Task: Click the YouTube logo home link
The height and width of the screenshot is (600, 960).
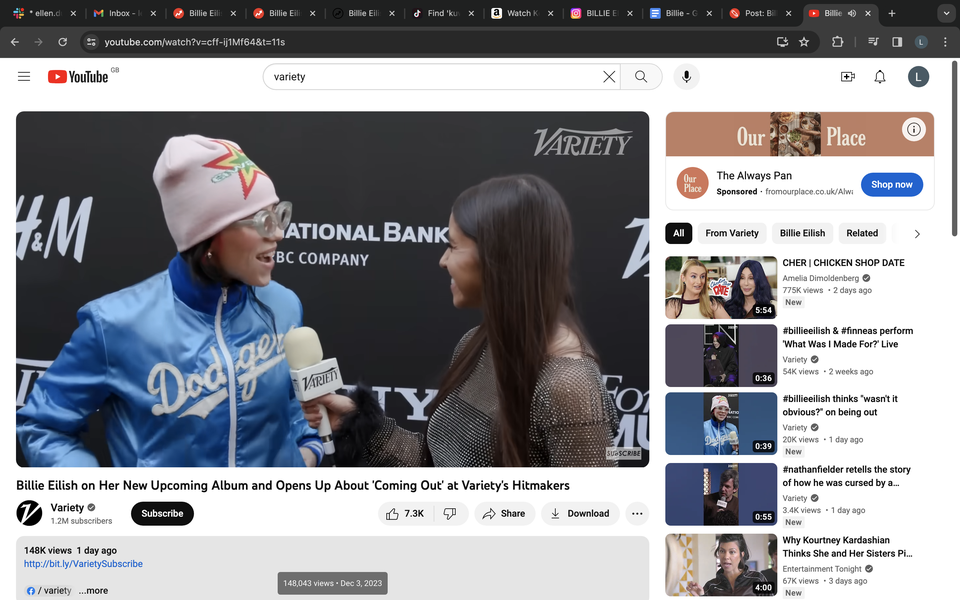Action: (78, 77)
